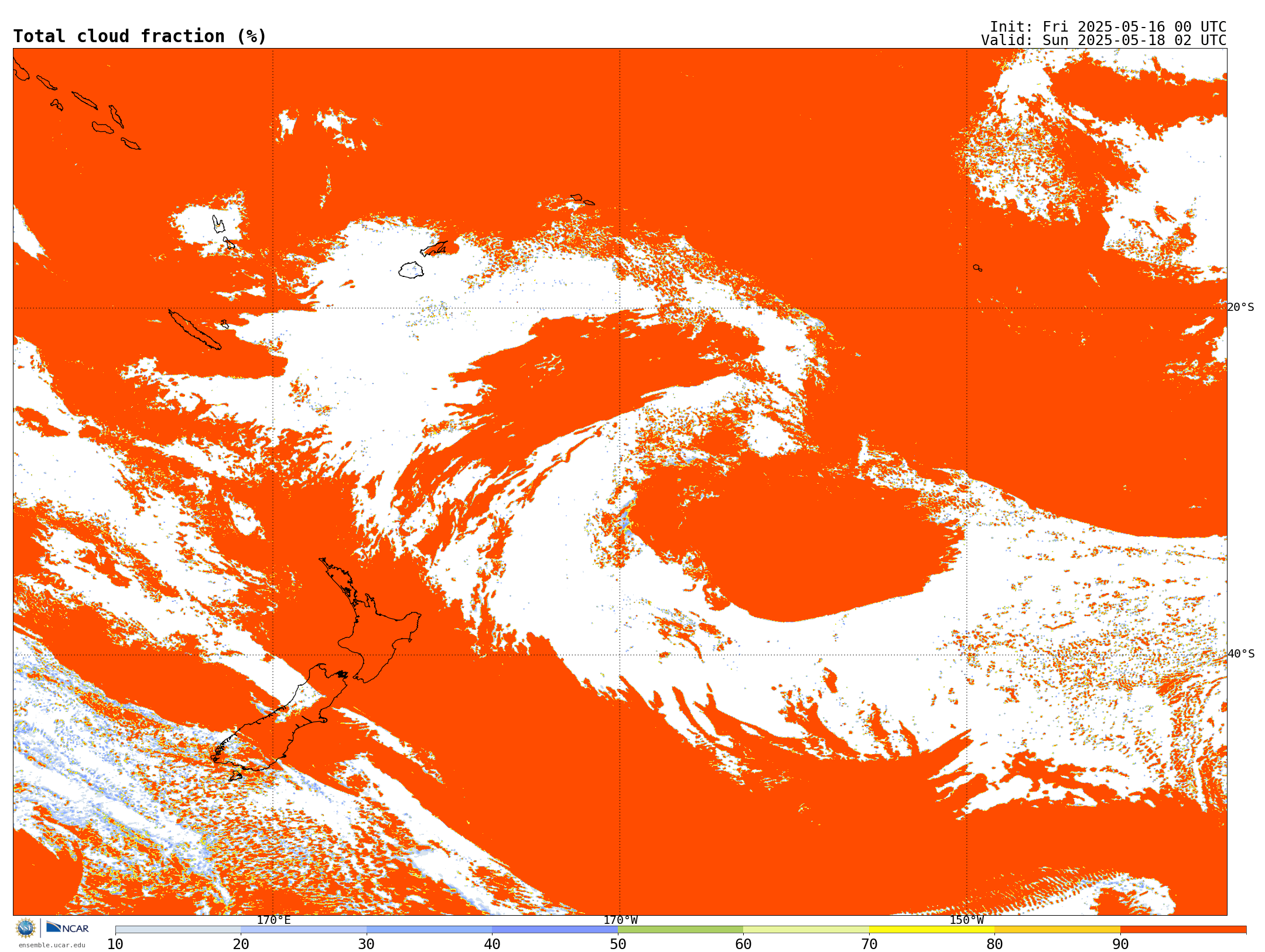
Task: Click the Valid date text
Action: [1103, 40]
